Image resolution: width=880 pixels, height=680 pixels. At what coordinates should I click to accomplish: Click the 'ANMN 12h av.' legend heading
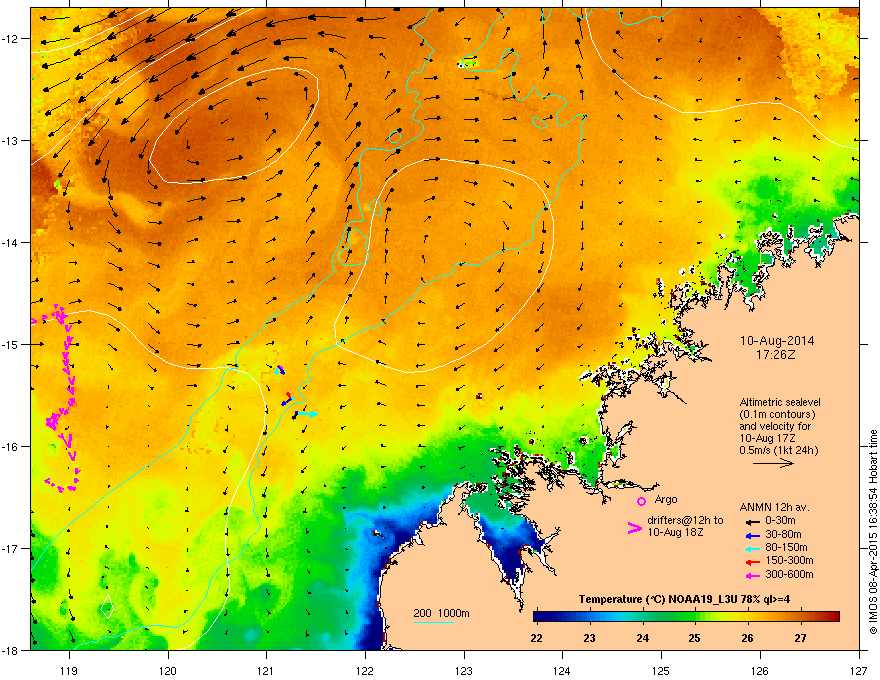(774, 508)
